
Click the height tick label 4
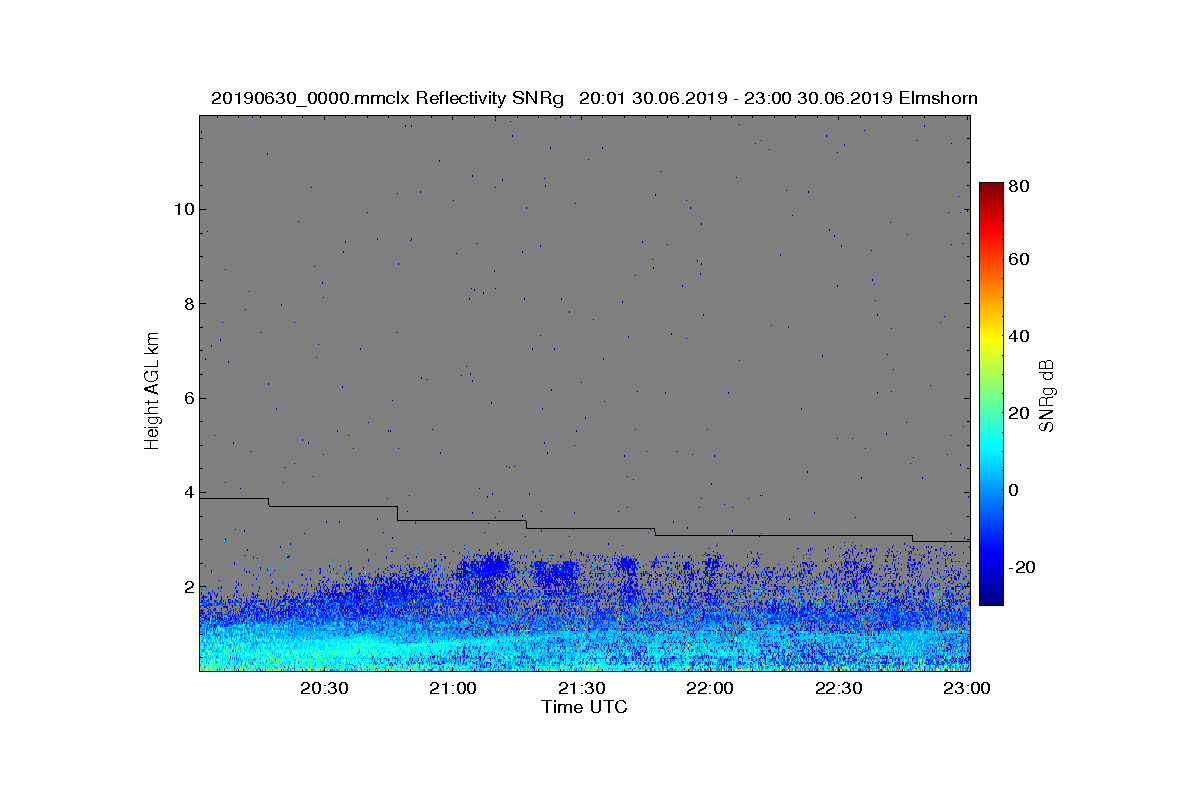point(188,493)
